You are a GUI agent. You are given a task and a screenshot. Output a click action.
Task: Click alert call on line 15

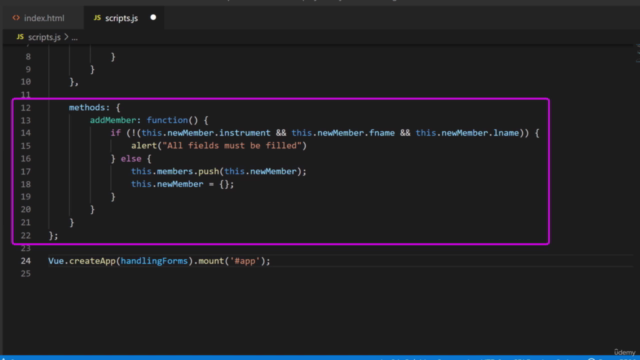(x=144, y=146)
